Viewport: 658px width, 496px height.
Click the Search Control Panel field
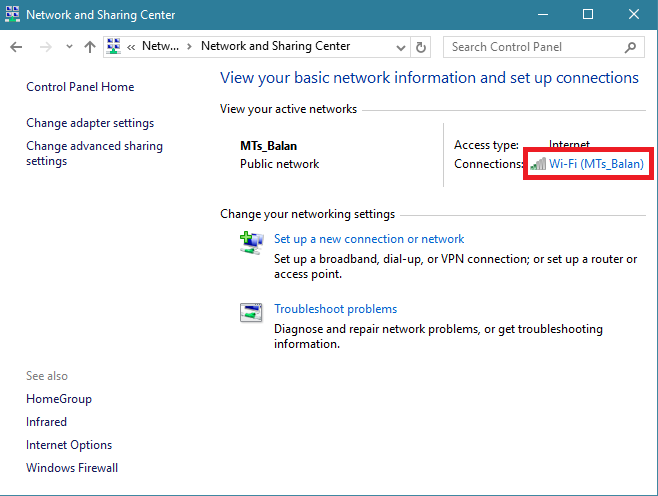tap(544, 47)
